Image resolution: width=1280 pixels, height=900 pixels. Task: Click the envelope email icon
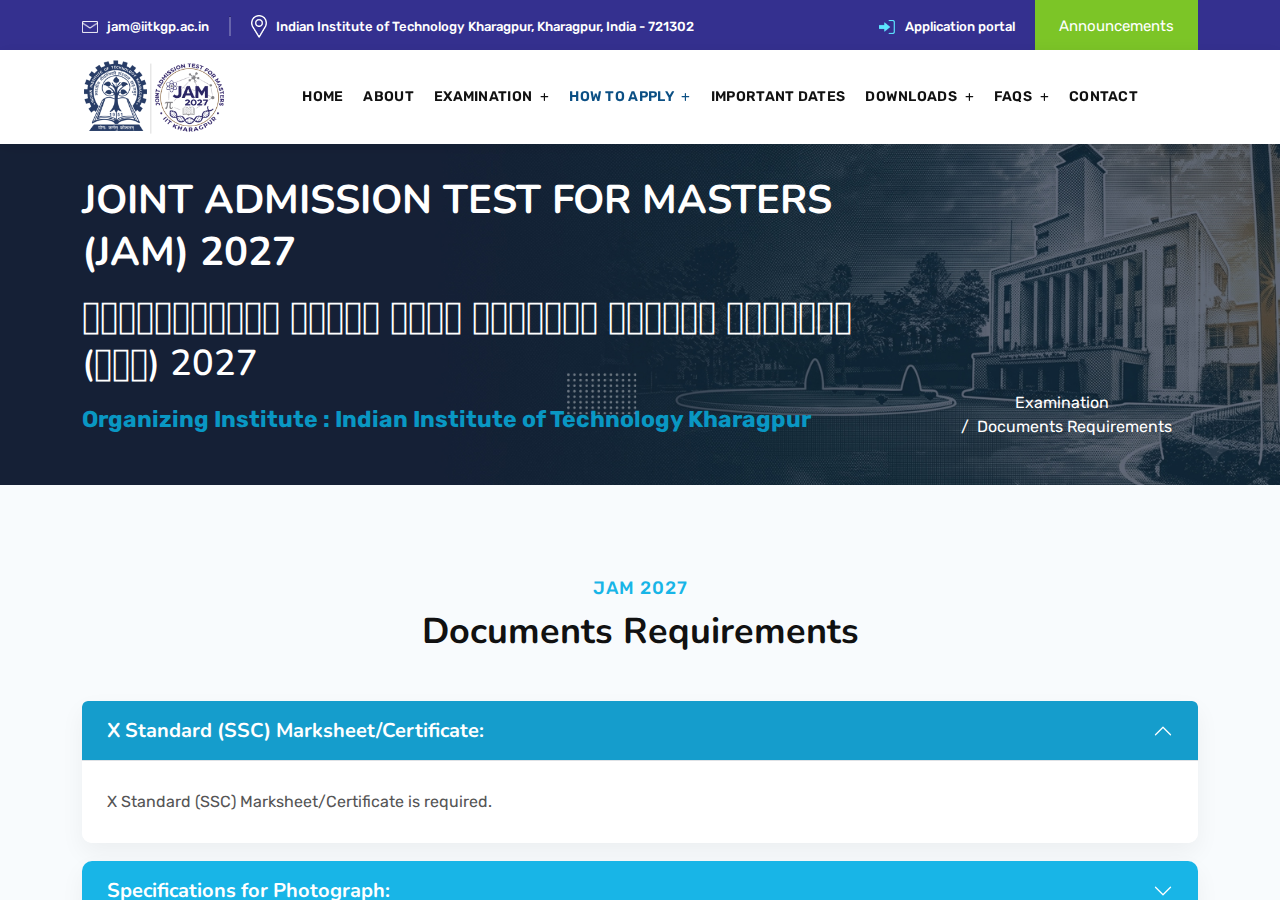pyautogui.click(x=90, y=27)
